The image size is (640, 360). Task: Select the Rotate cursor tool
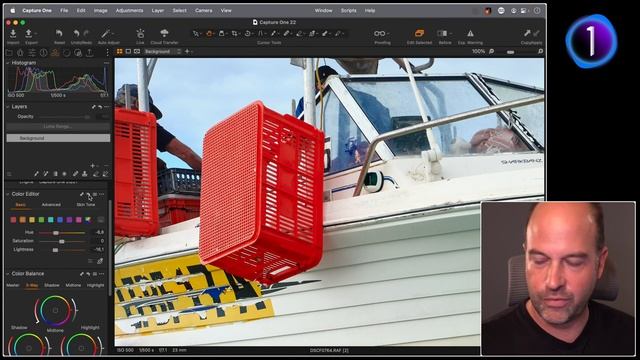(247, 33)
